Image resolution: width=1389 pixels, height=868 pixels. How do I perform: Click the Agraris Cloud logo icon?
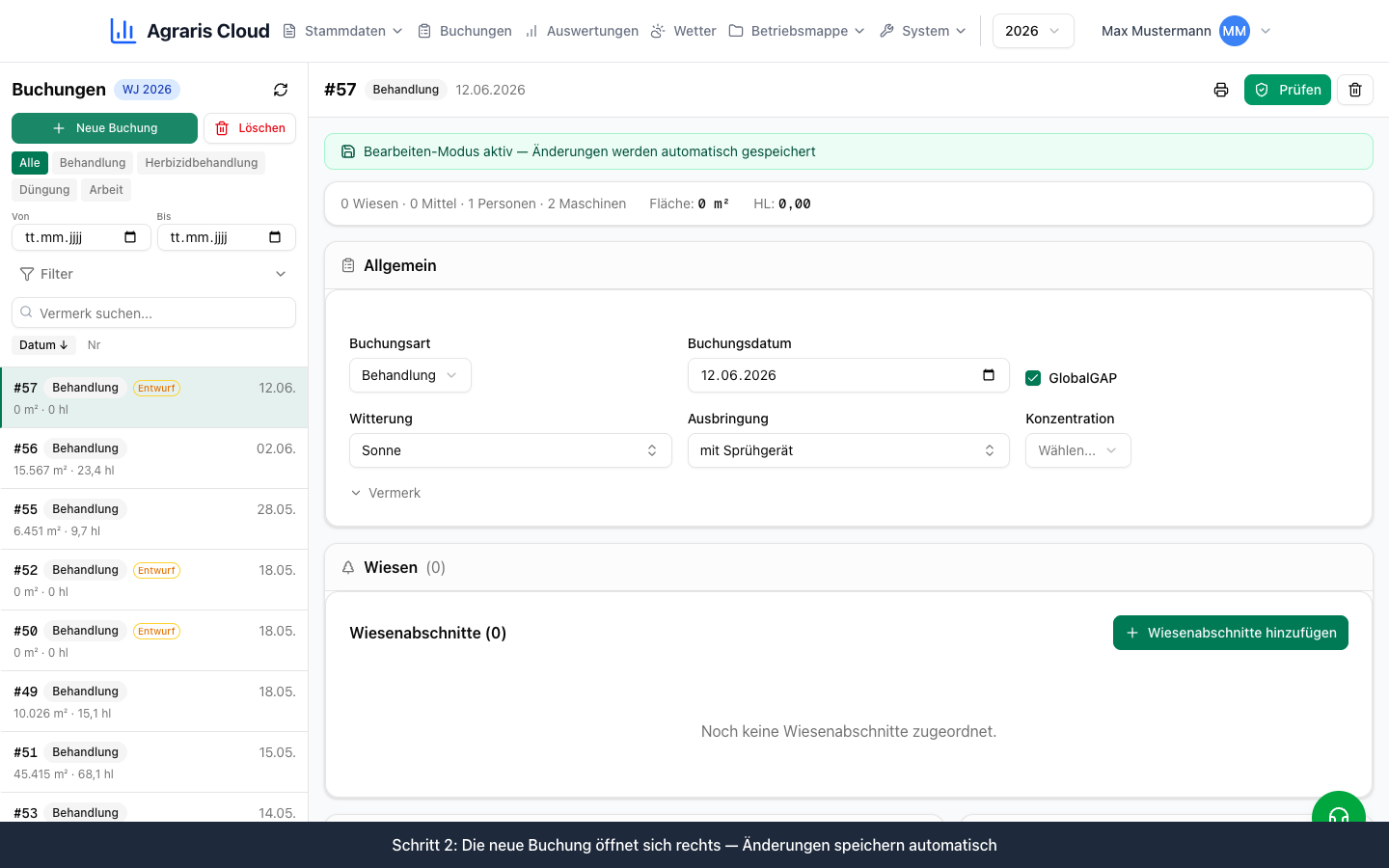coord(123,31)
